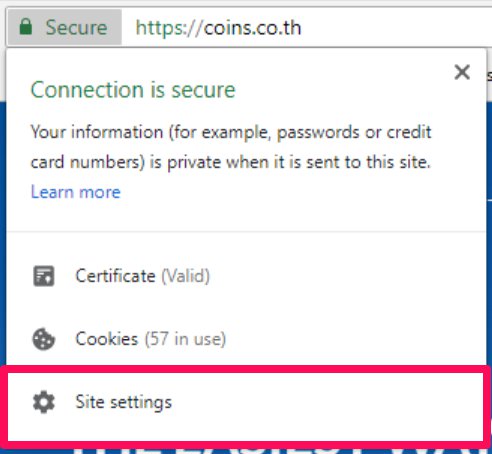492x454 pixels.
Task: Click the cookie icon
Action: tap(44, 339)
